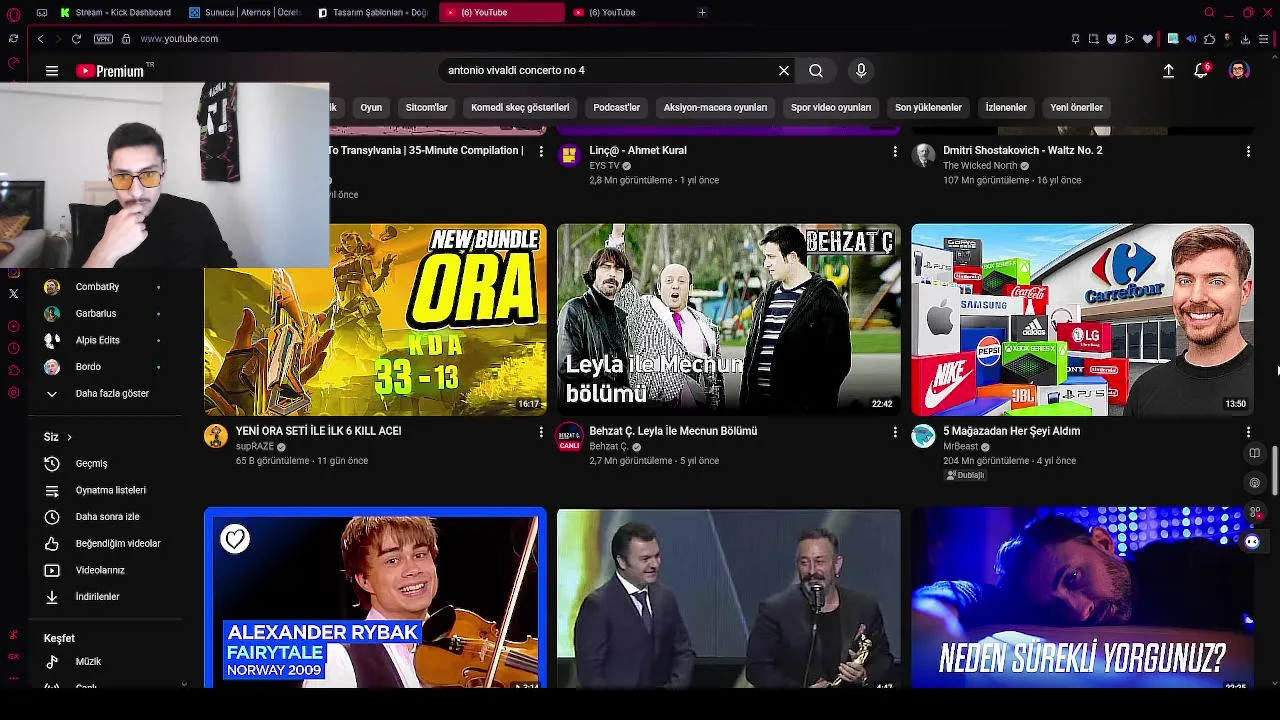Open browser extensions cube icon
Screen dimensions: 1280x720
pyautogui.click(x=1209, y=39)
